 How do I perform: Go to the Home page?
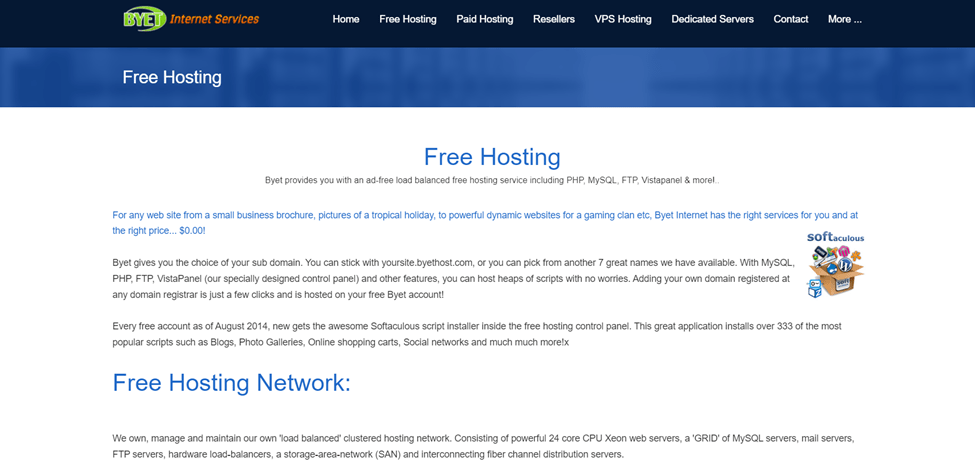[x=346, y=19]
